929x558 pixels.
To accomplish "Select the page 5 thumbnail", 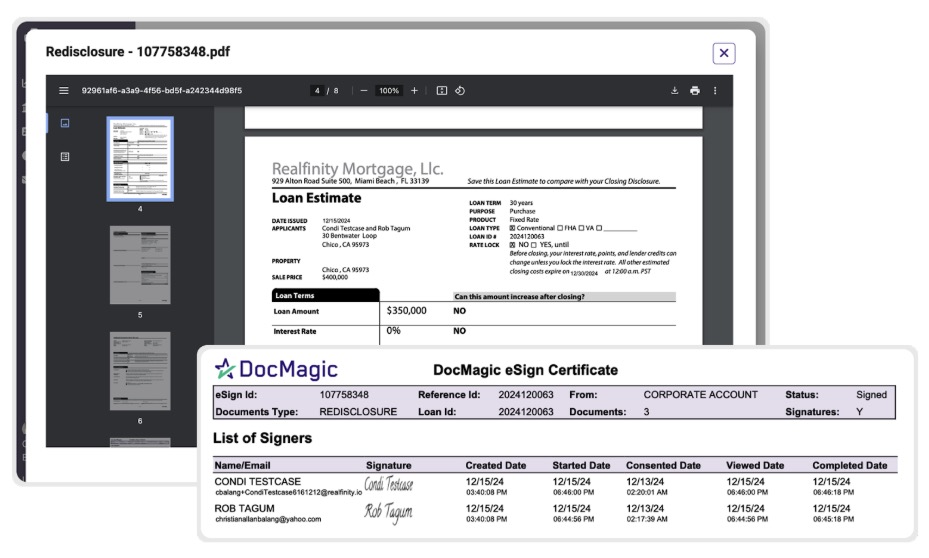I will click(140, 265).
